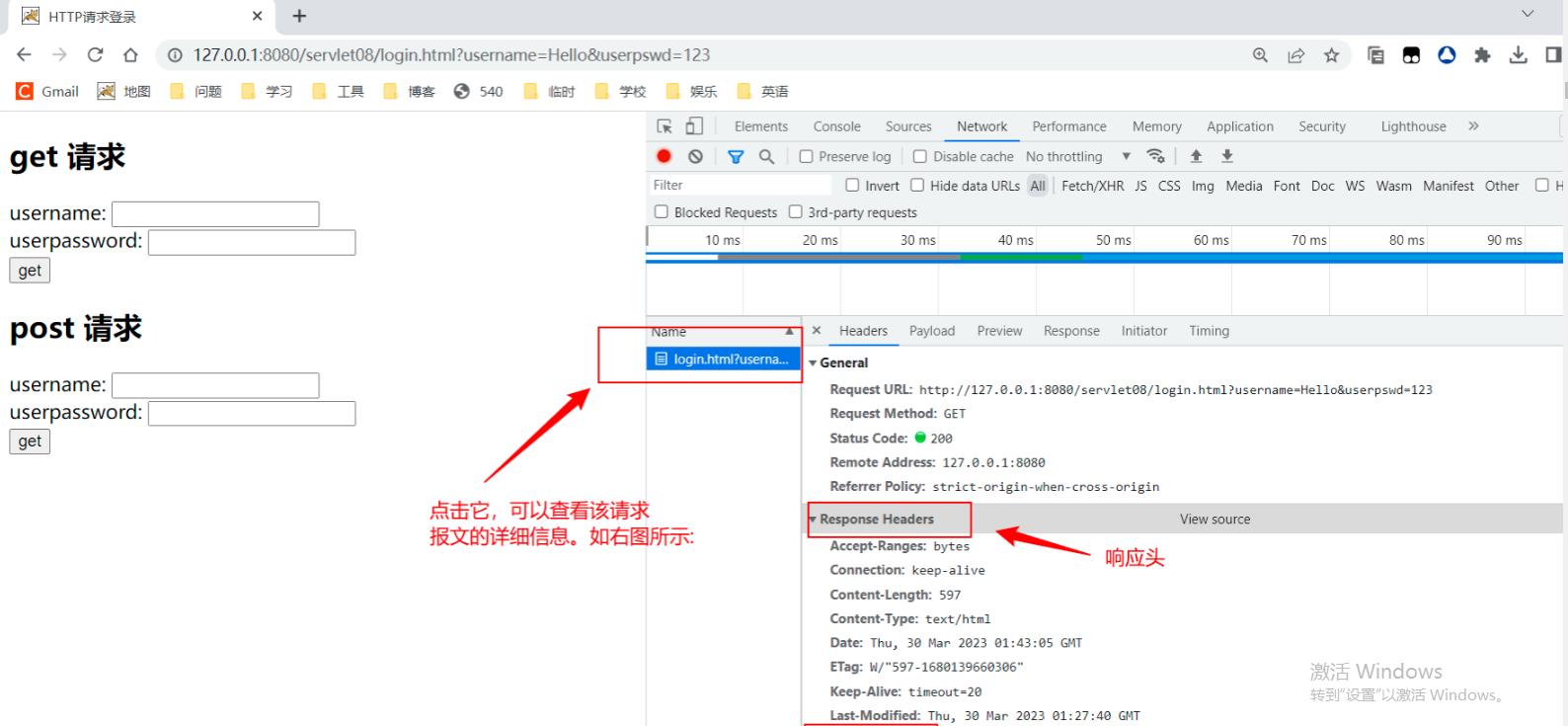Stop recording network log
The height and width of the screenshot is (726, 1568).
(664, 156)
